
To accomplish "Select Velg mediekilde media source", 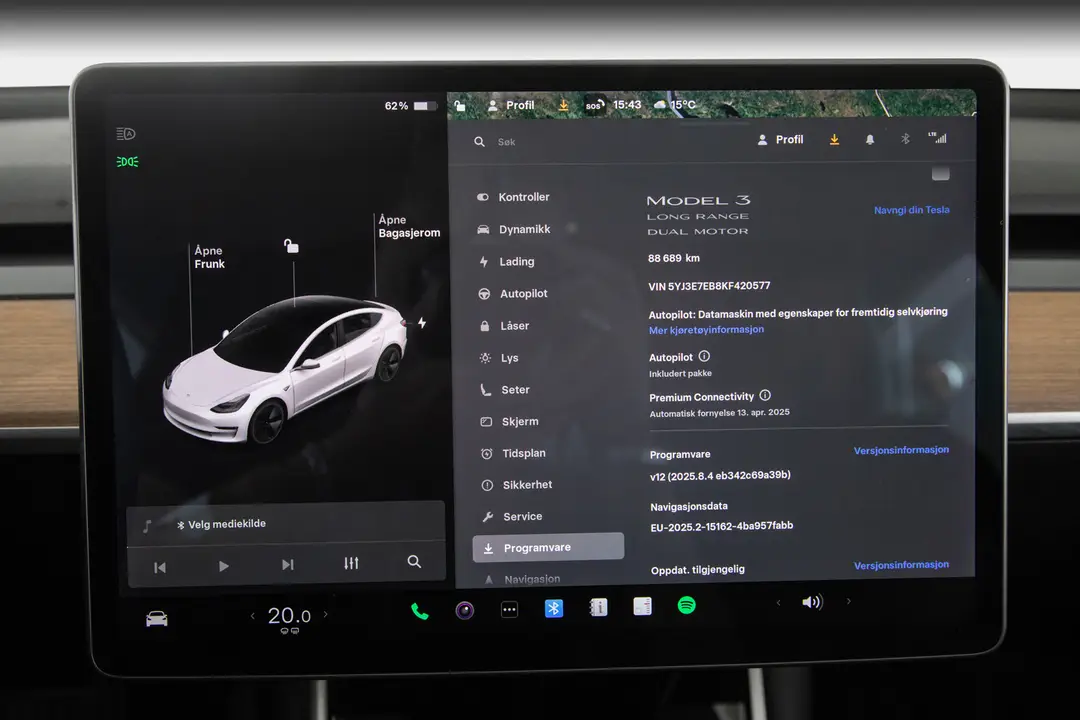I will click(221, 524).
